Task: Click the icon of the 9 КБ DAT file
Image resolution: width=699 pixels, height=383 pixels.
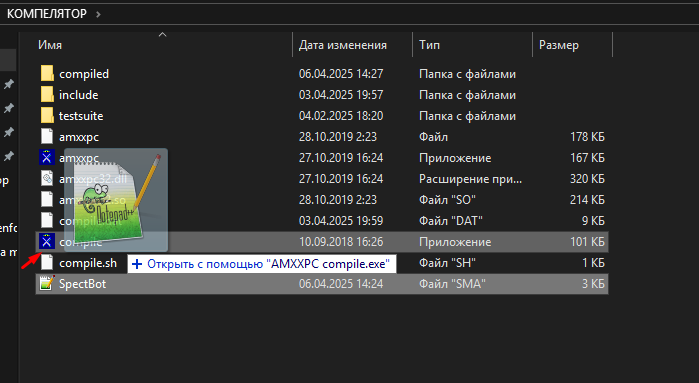Action: pyautogui.click(x=47, y=220)
